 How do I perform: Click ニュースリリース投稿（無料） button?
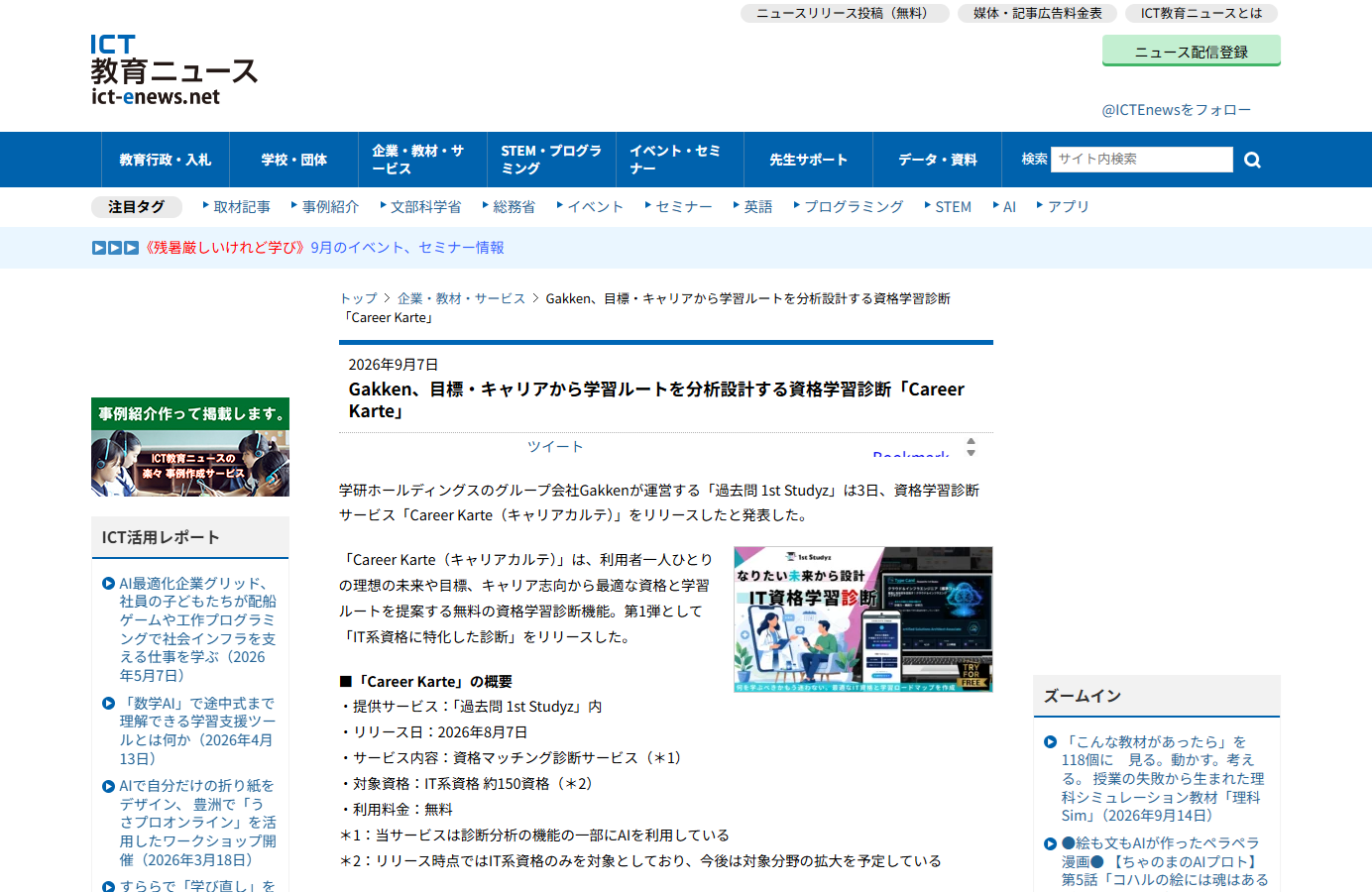845,13
